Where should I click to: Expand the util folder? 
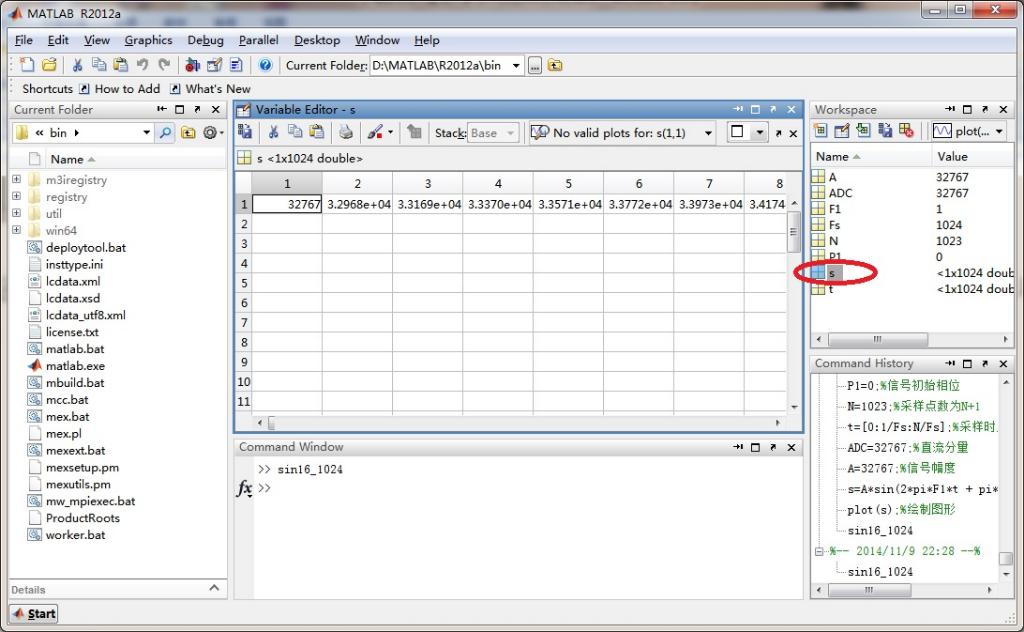coord(16,213)
